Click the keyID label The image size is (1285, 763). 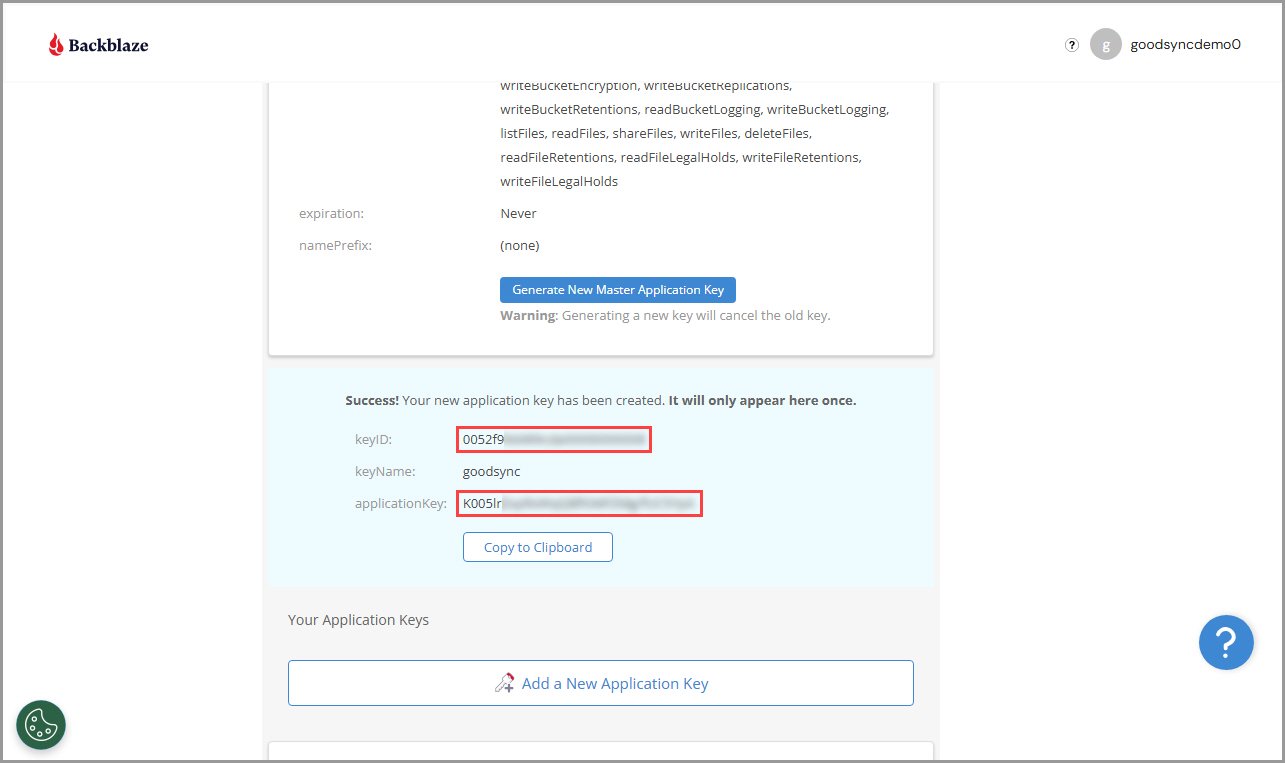373,439
